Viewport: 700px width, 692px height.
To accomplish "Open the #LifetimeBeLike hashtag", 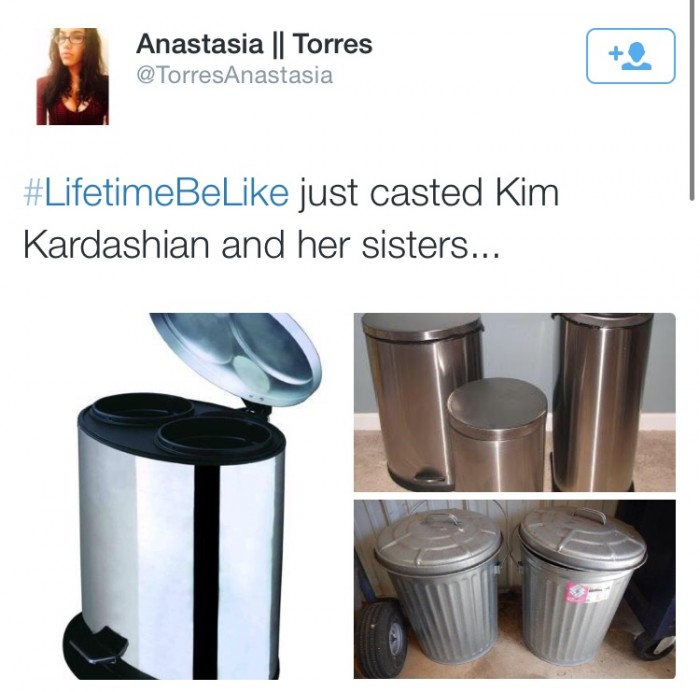I will [x=156, y=193].
